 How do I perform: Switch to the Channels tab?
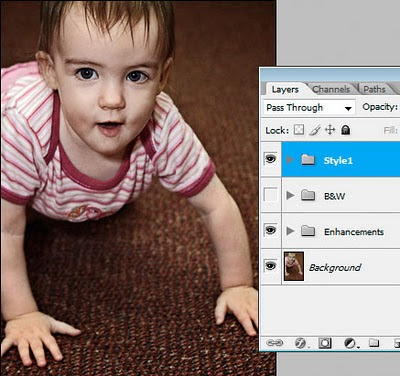[331, 89]
